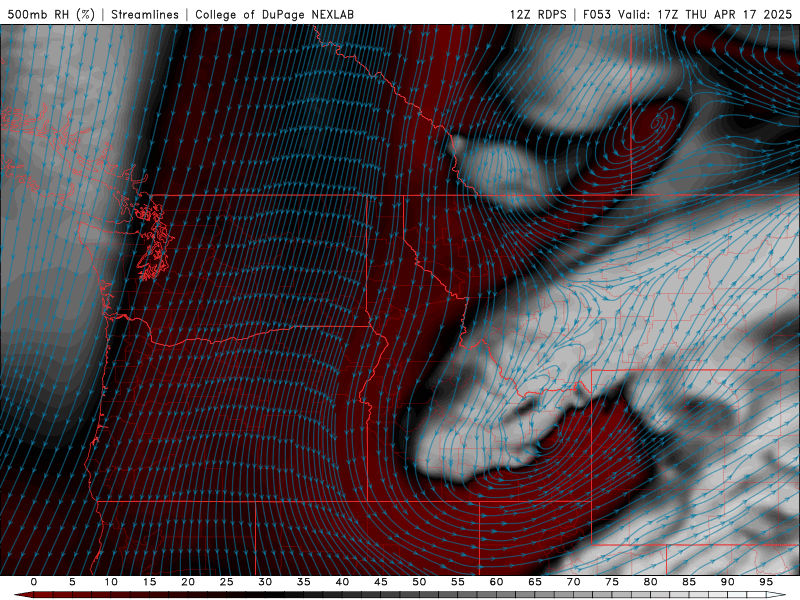The height and width of the screenshot is (600, 800).
Task: Click the colorbar value label 65
Action: 535,582
